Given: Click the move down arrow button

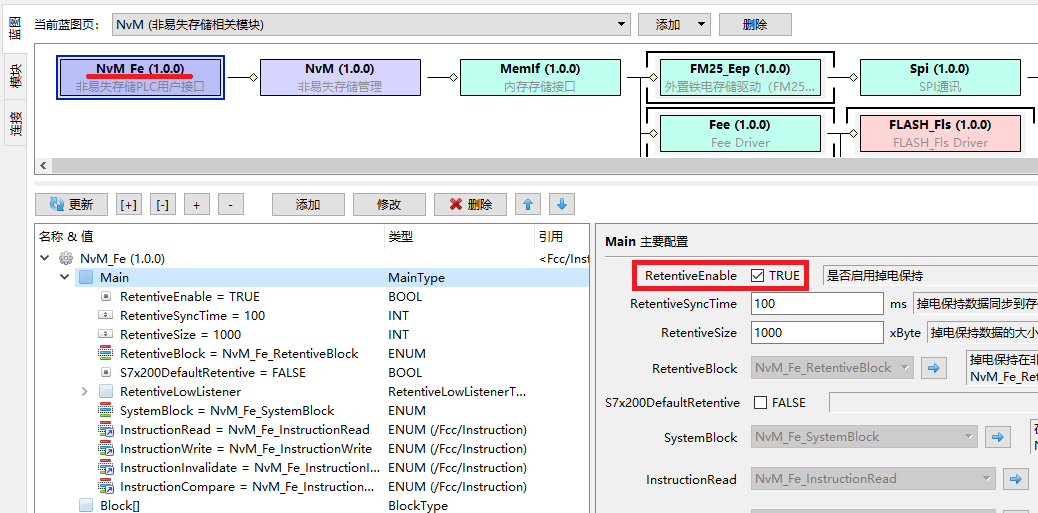Looking at the screenshot, I should (x=561, y=204).
